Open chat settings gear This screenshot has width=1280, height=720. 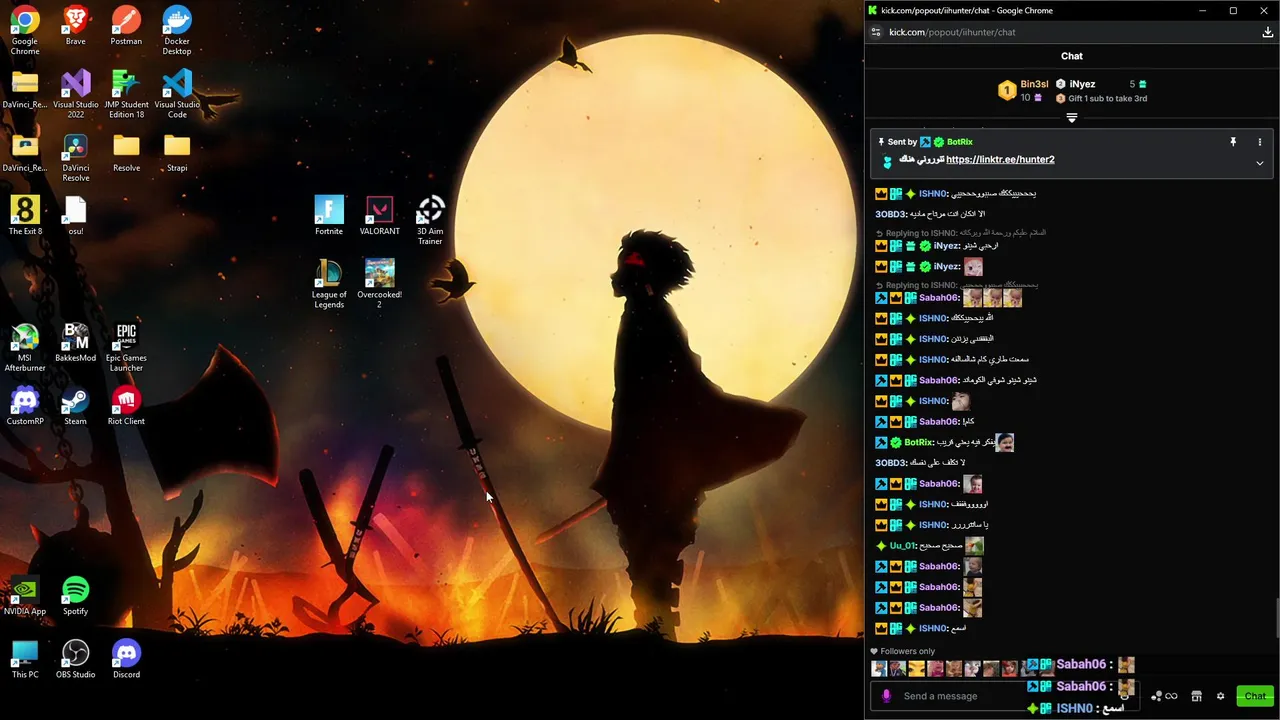tap(1220, 696)
